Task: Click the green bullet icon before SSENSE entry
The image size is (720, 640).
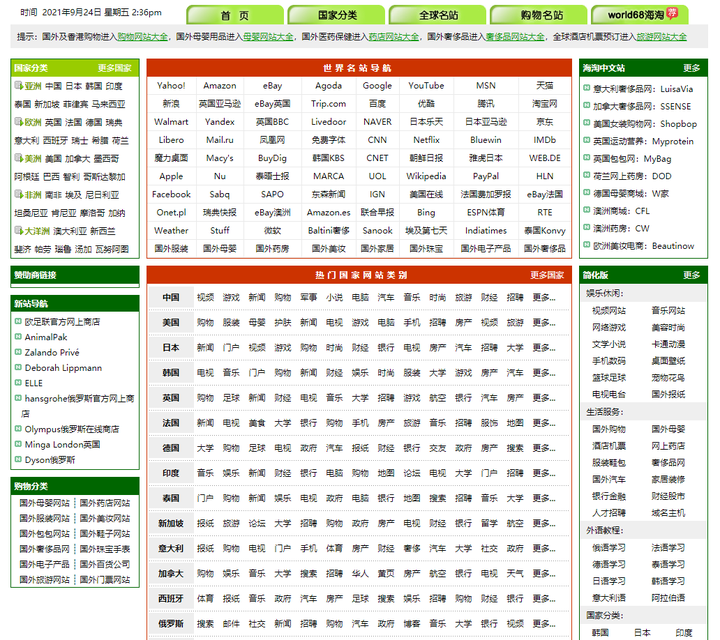Action: point(586,106)
